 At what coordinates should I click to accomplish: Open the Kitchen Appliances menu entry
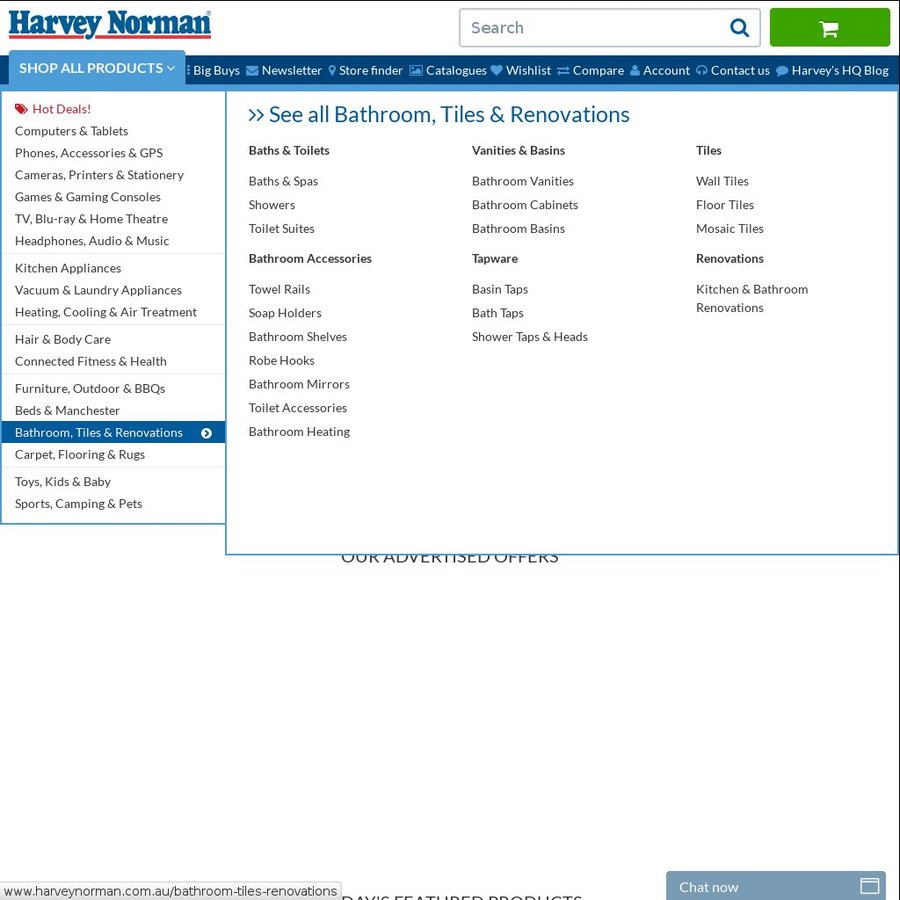(x=68, y=268)
